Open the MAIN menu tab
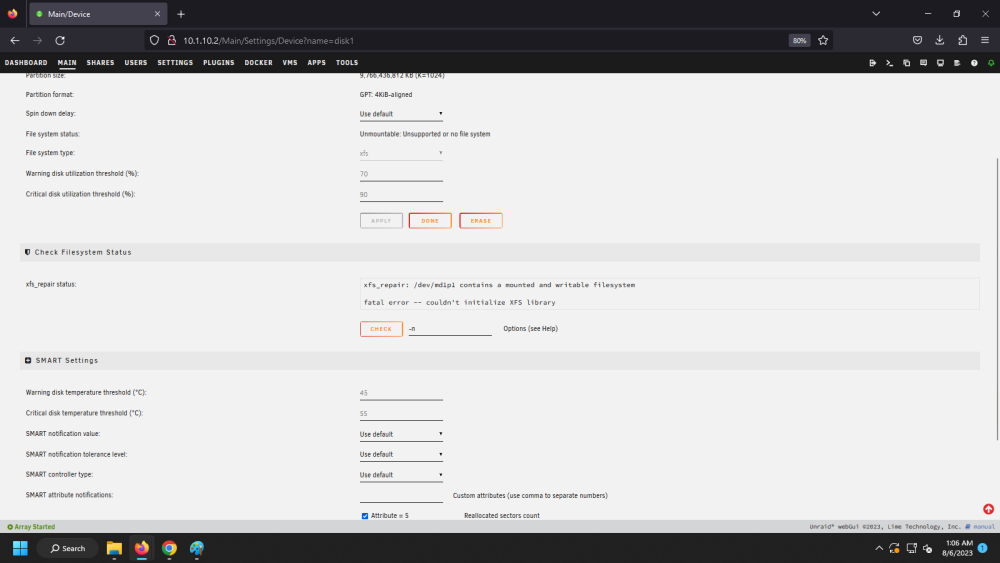 67,62
